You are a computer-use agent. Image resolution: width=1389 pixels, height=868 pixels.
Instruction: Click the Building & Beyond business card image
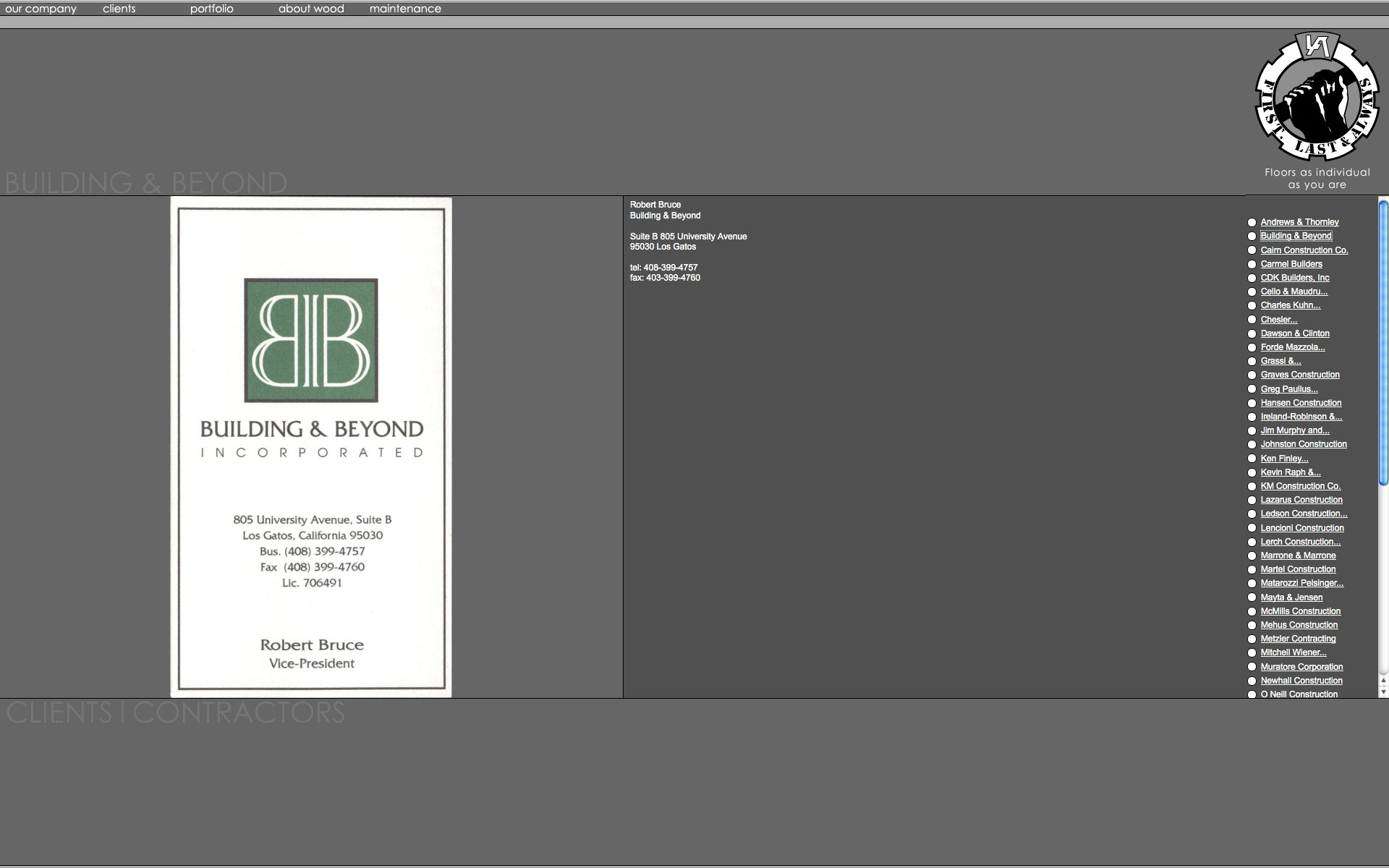pos(311,447)
